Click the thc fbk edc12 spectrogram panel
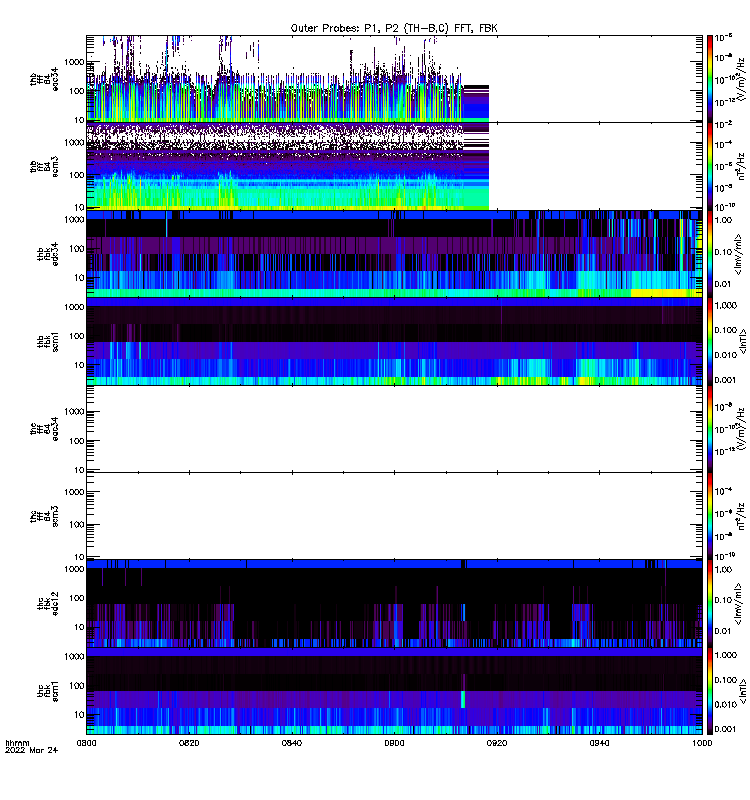This screenshot has height=800, width=750. point(394,604)
